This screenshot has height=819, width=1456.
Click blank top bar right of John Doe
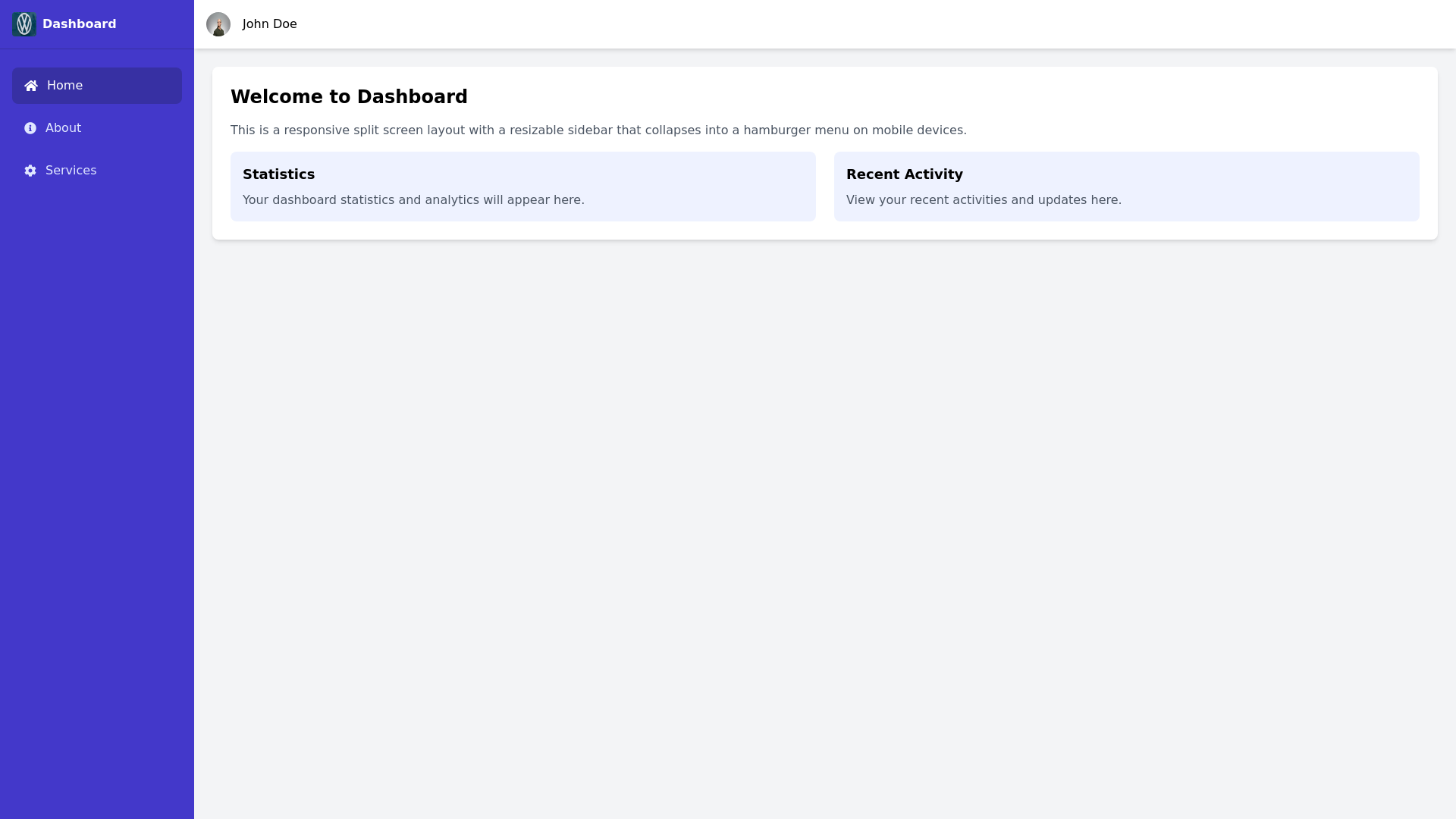(x=834, y=24)
